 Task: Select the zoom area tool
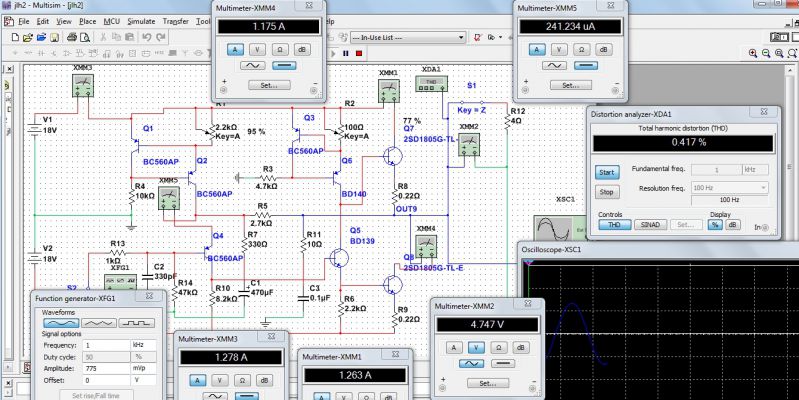click(x=779, y=52)
